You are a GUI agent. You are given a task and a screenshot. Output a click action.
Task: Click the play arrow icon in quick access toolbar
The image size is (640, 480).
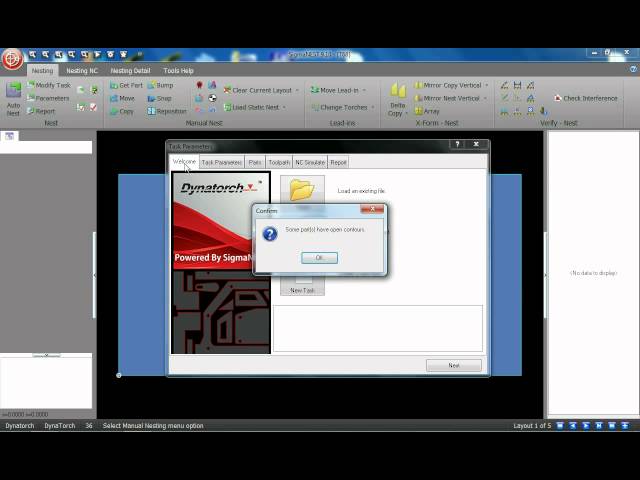coord(98,54)
